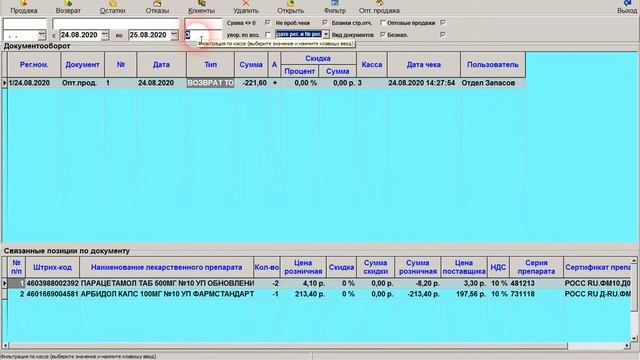Toggle the Не проб.чеки checkbox
Screen dimensions: 640x360
325,23
